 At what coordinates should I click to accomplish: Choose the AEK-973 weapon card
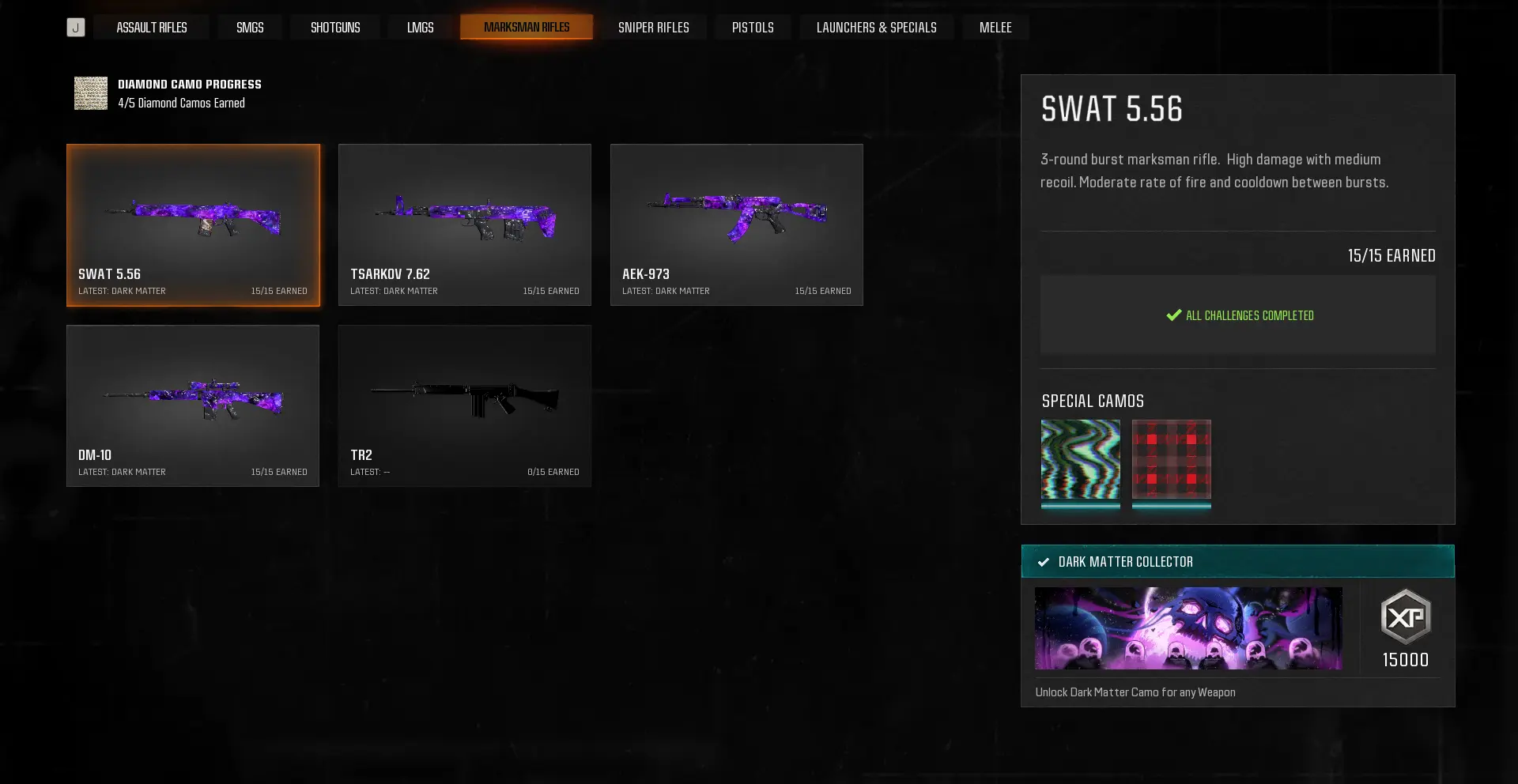[737, 225]
